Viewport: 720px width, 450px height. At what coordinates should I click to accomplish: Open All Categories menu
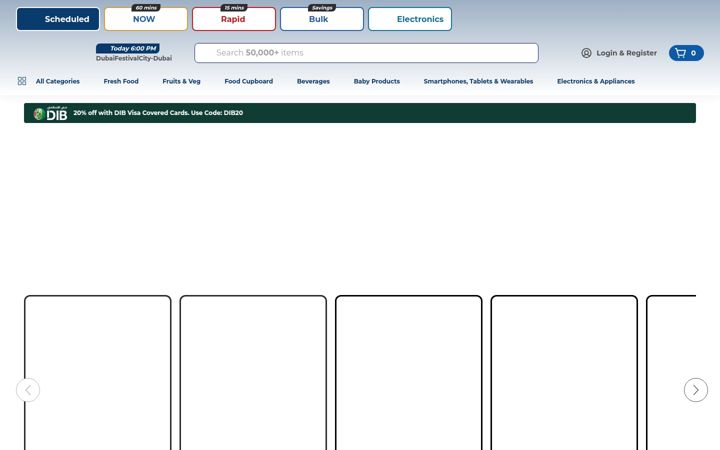point(57,81)
